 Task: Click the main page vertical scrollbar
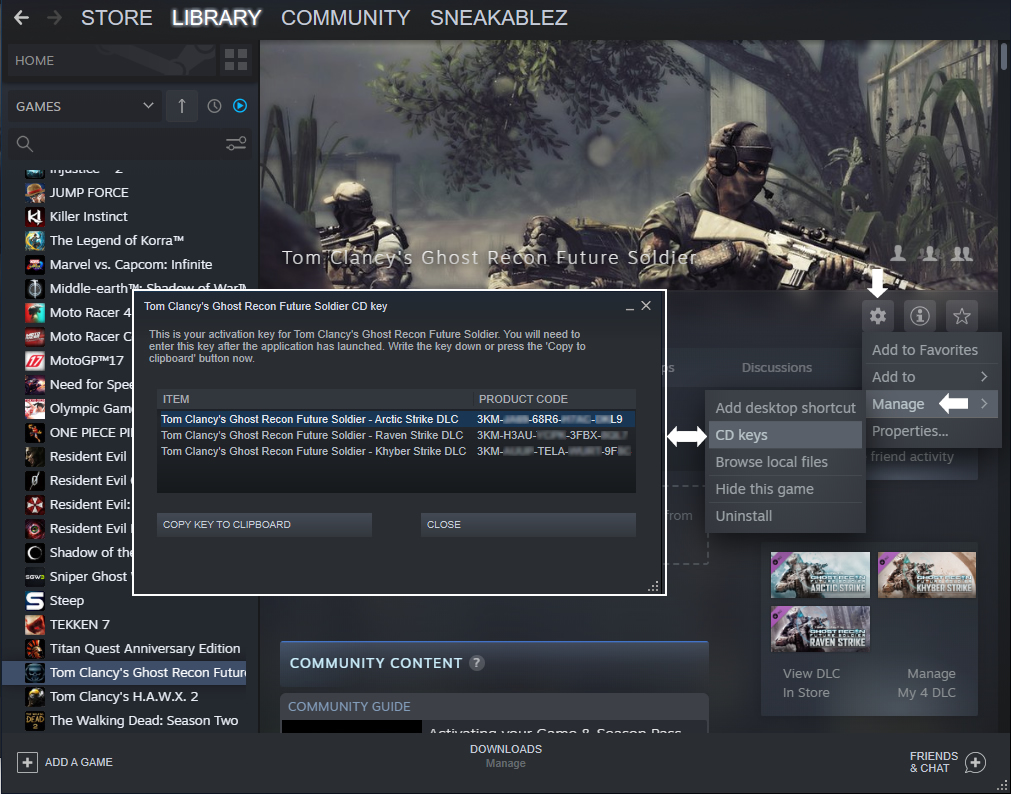(x=1004, y=56)
